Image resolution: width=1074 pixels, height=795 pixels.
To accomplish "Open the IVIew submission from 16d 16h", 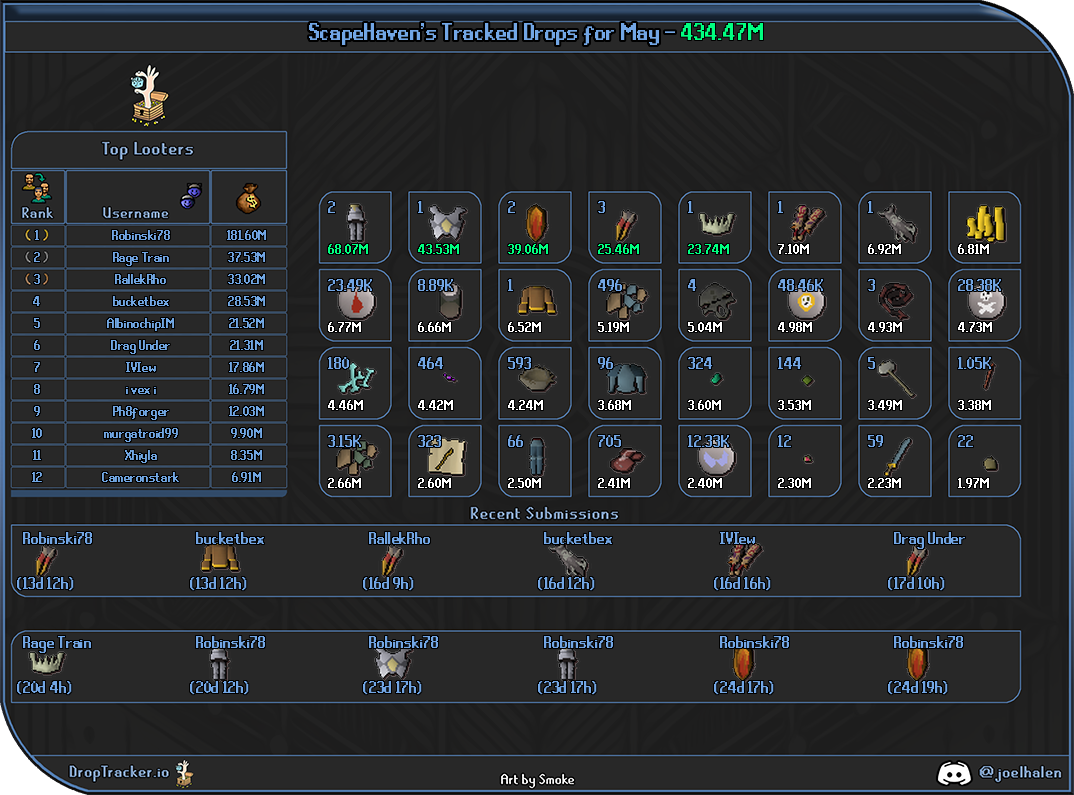I will (741, 561).
